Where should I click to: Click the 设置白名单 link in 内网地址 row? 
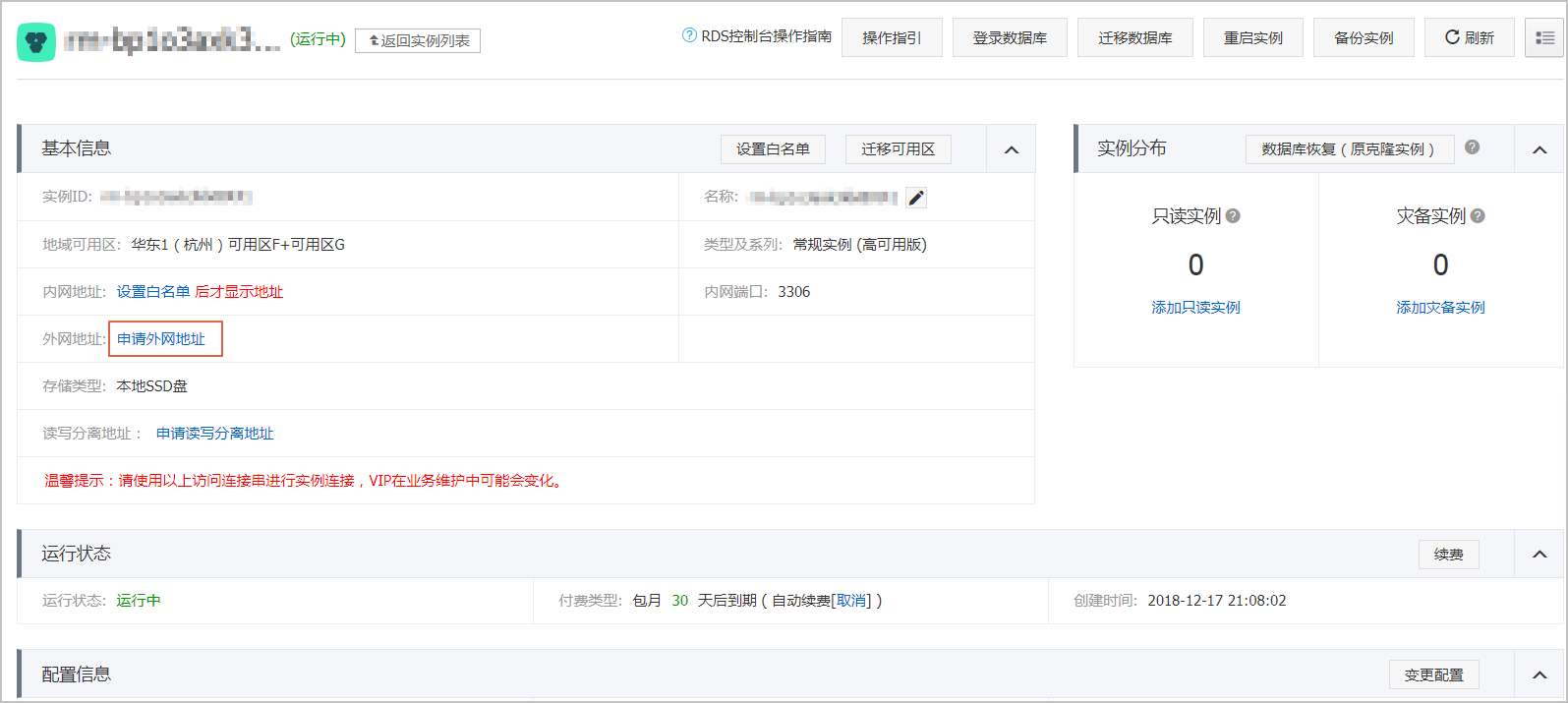(x=153, y=292)
